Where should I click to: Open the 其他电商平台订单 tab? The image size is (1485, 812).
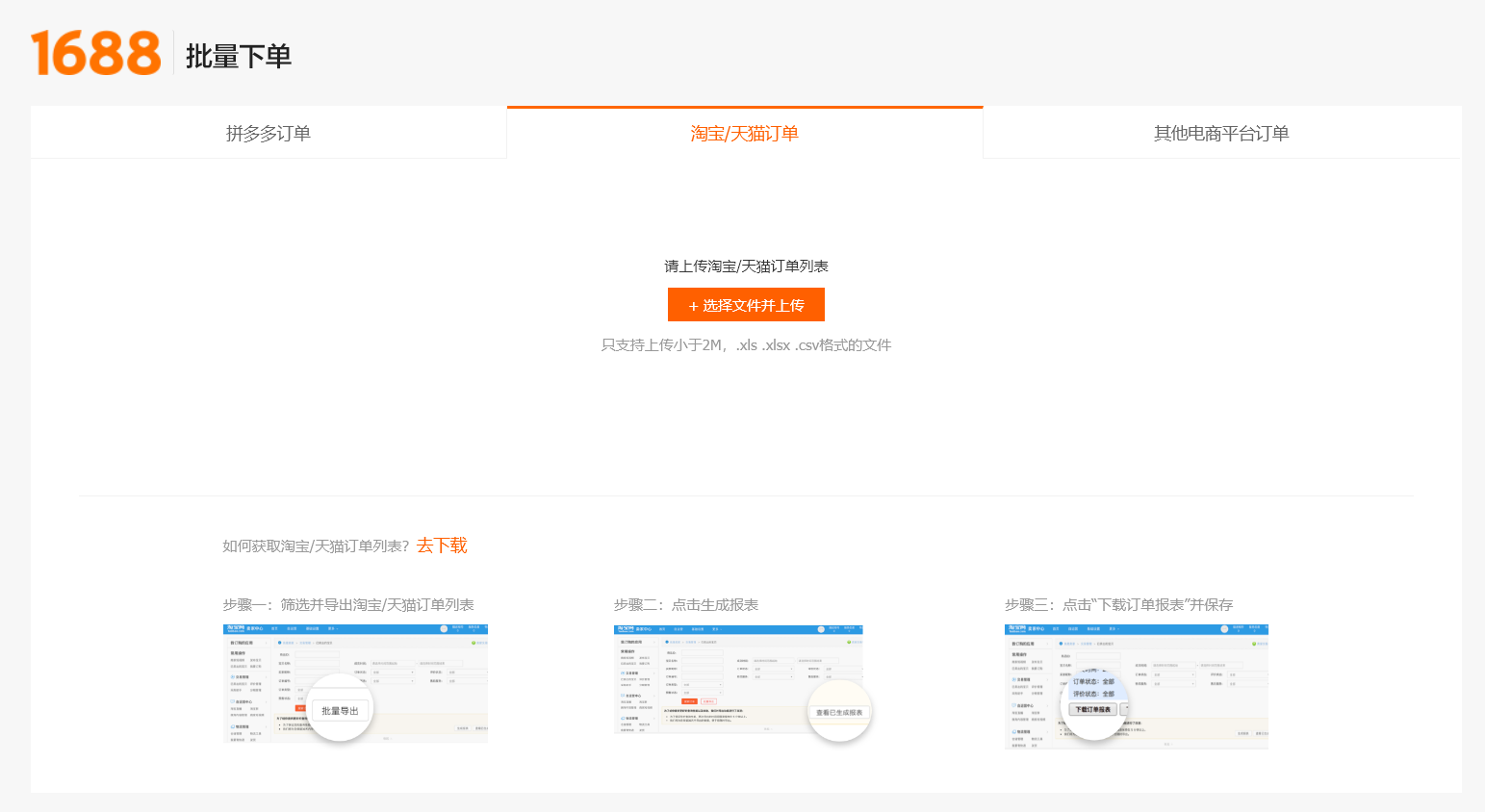click(1221, 133)
